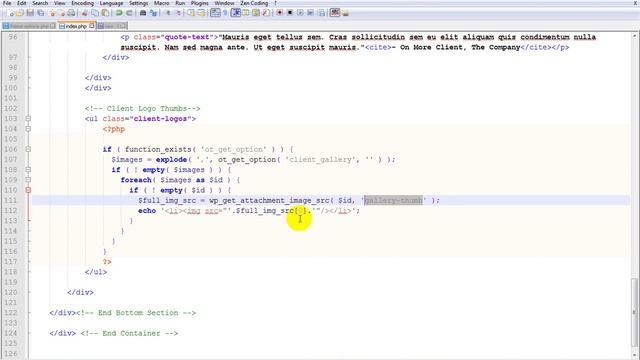640x360 pixels.
Task: Click 'explode' function on line 107
Action: pos(171,160)
